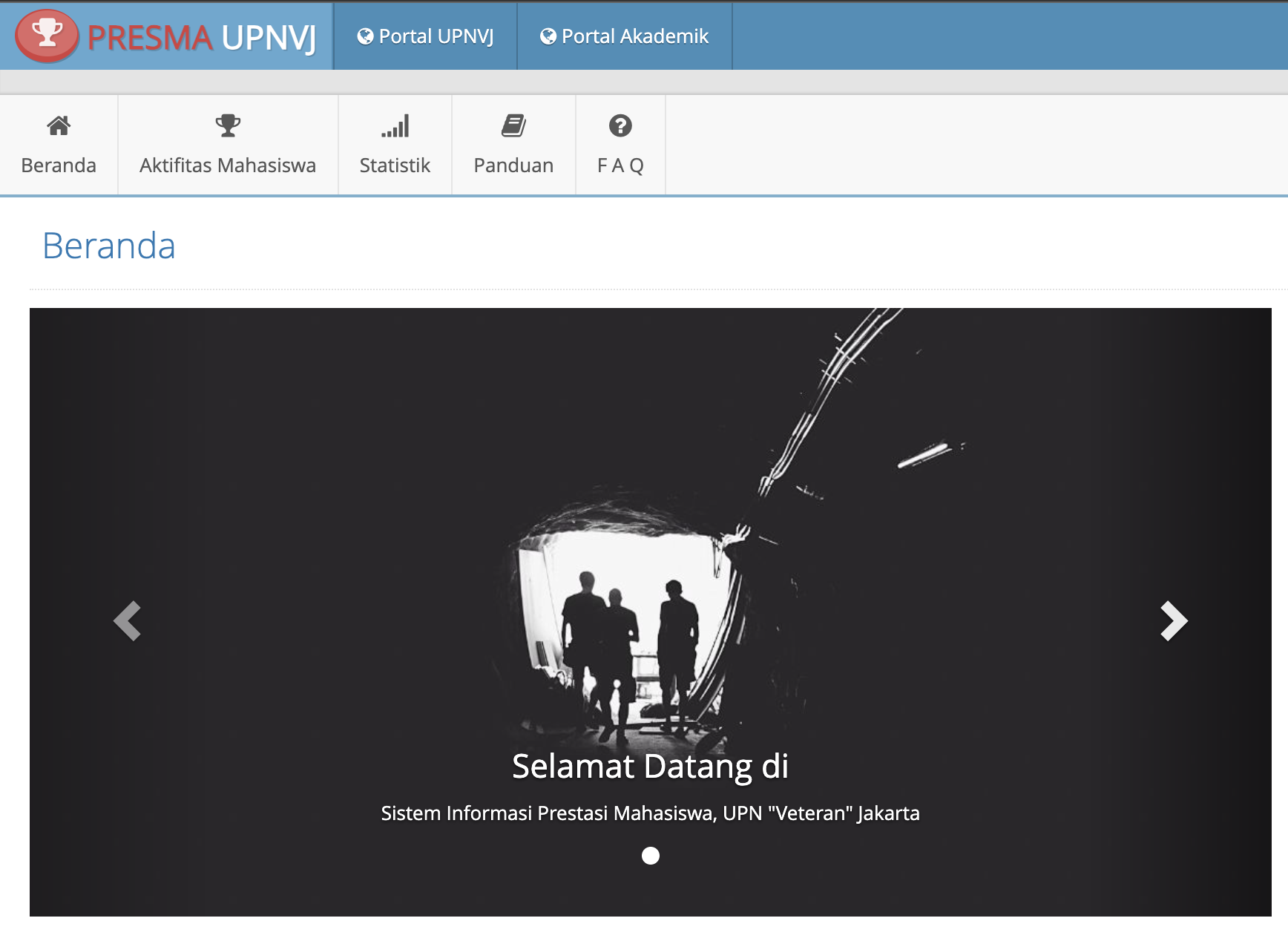
Task: Advance carousel with the right chevron
Action: click(1173, 620)
